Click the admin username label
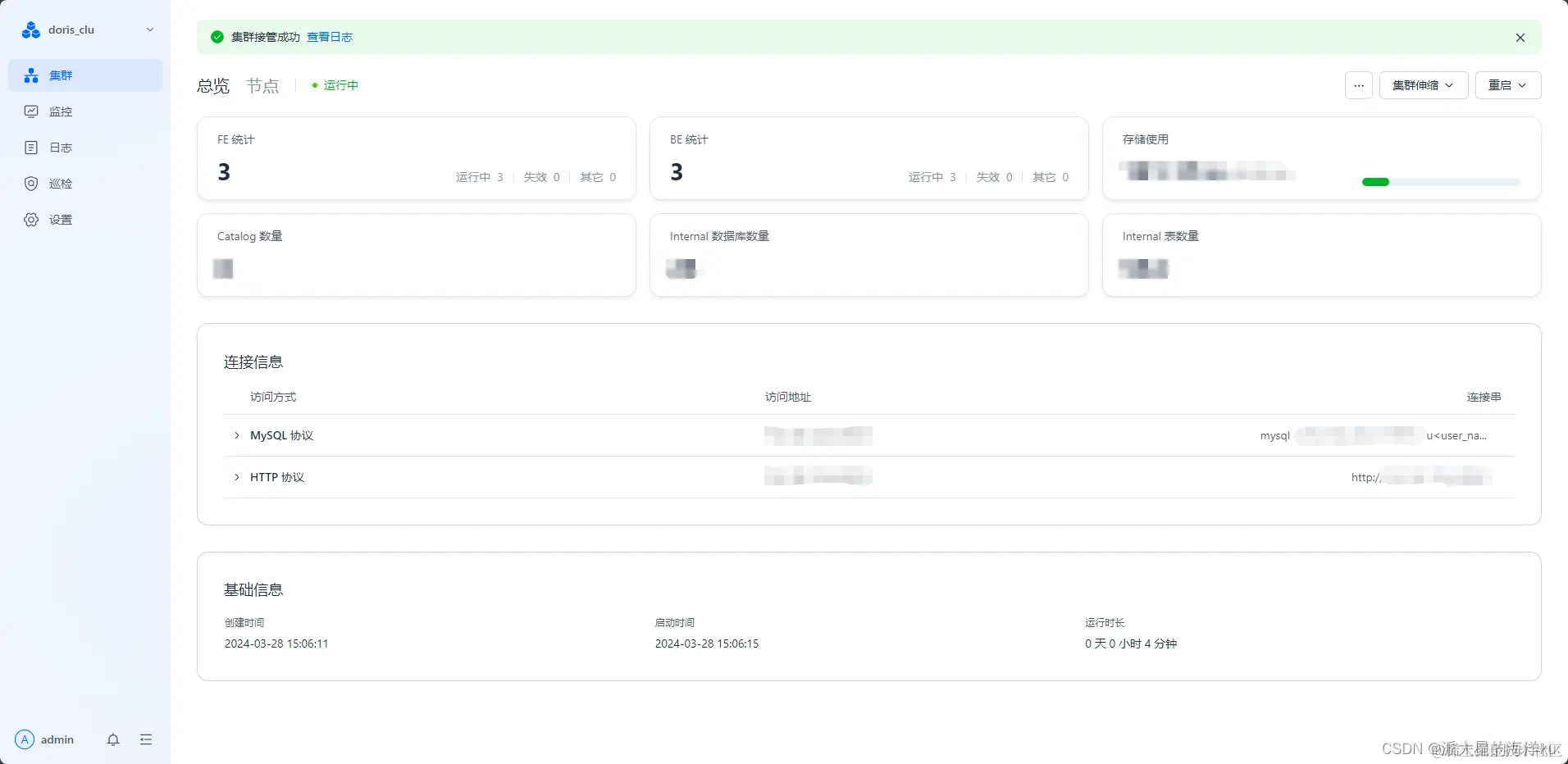This screenshot has height=764, width=1568. (57, 739)
